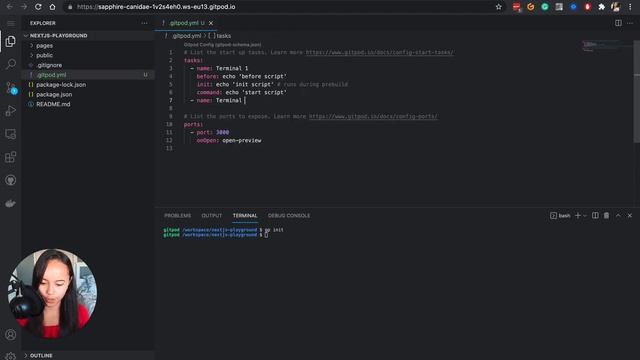Switch to the Output tab

[212, 216]
